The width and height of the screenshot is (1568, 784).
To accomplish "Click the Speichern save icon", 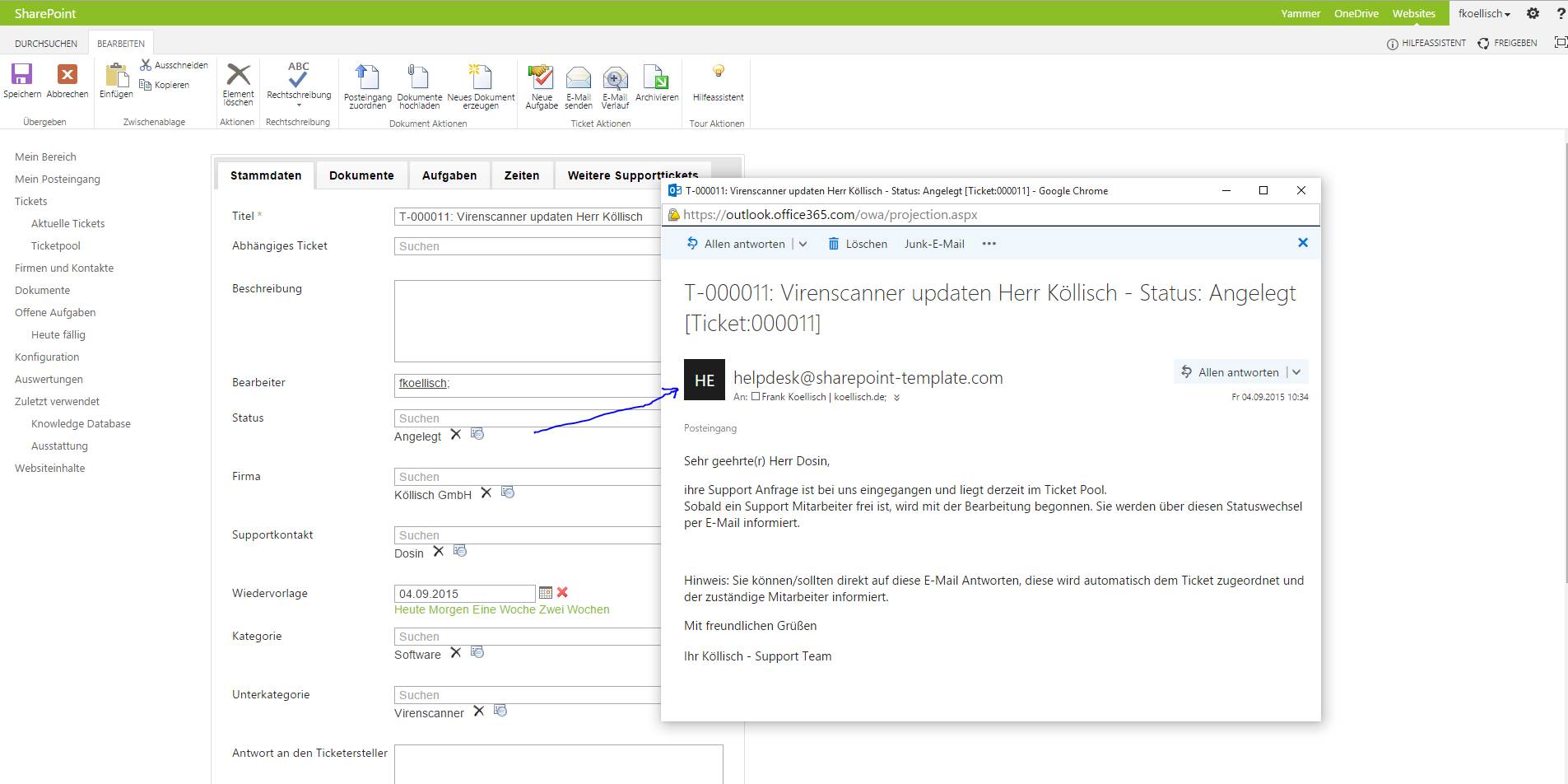I will pos(21,75).
